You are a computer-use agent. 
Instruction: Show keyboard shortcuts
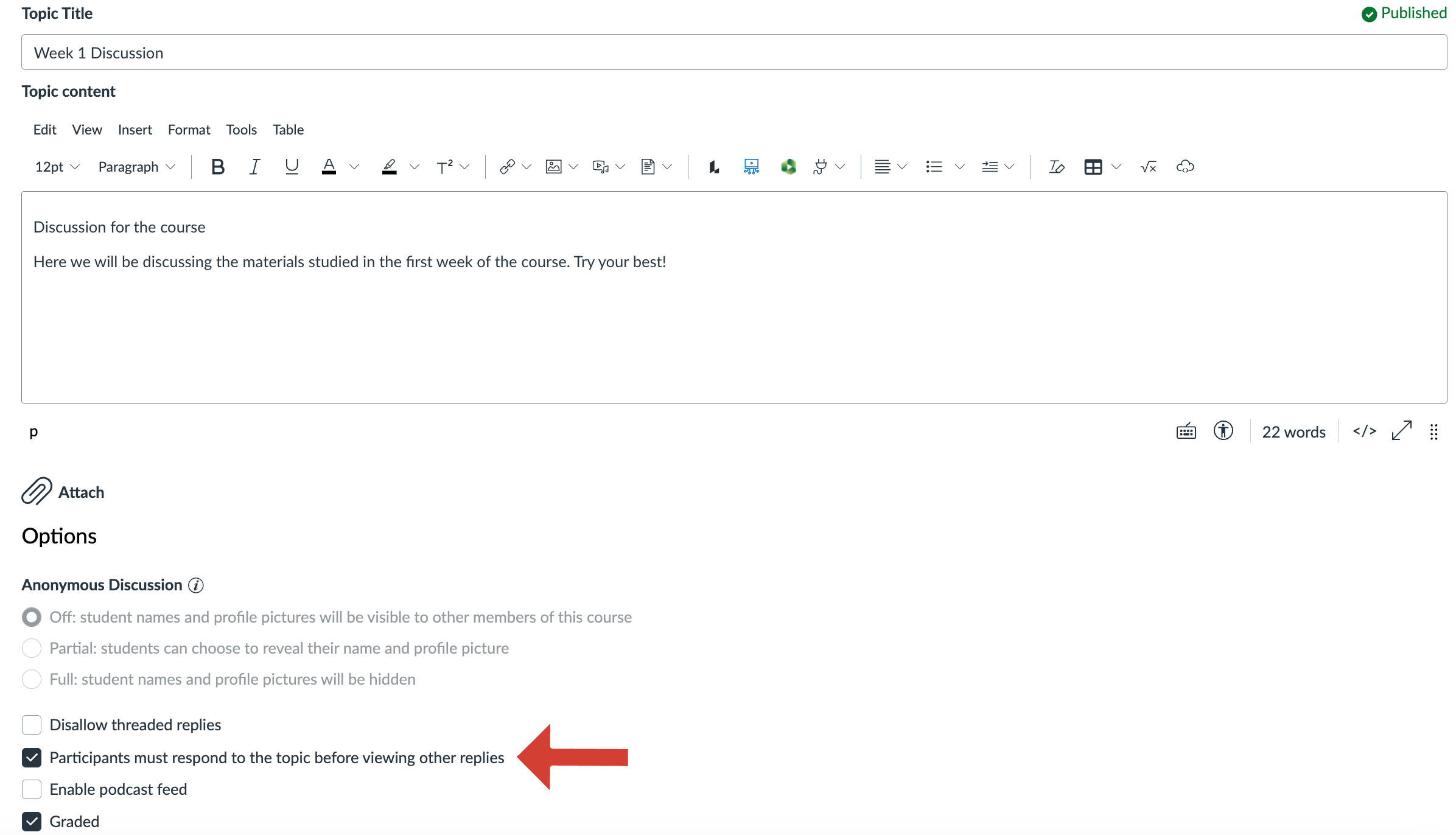pos(1186,431)
